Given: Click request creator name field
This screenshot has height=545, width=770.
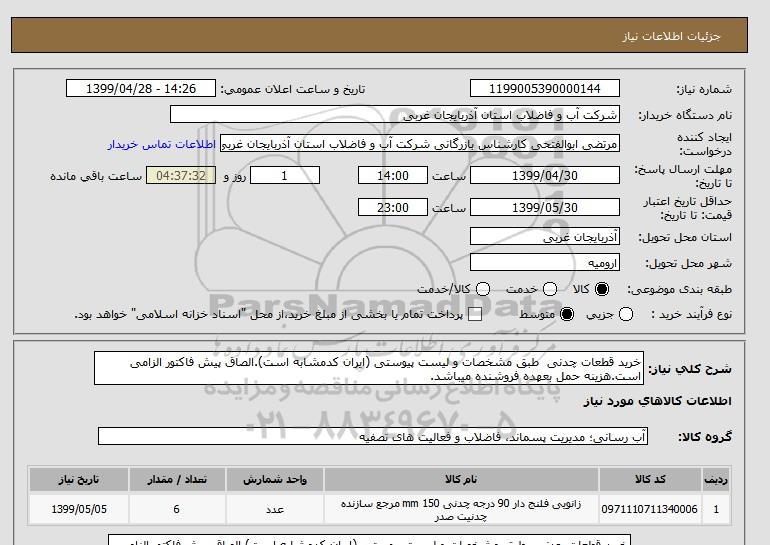Looking at the screenshot, I should 420,144.
